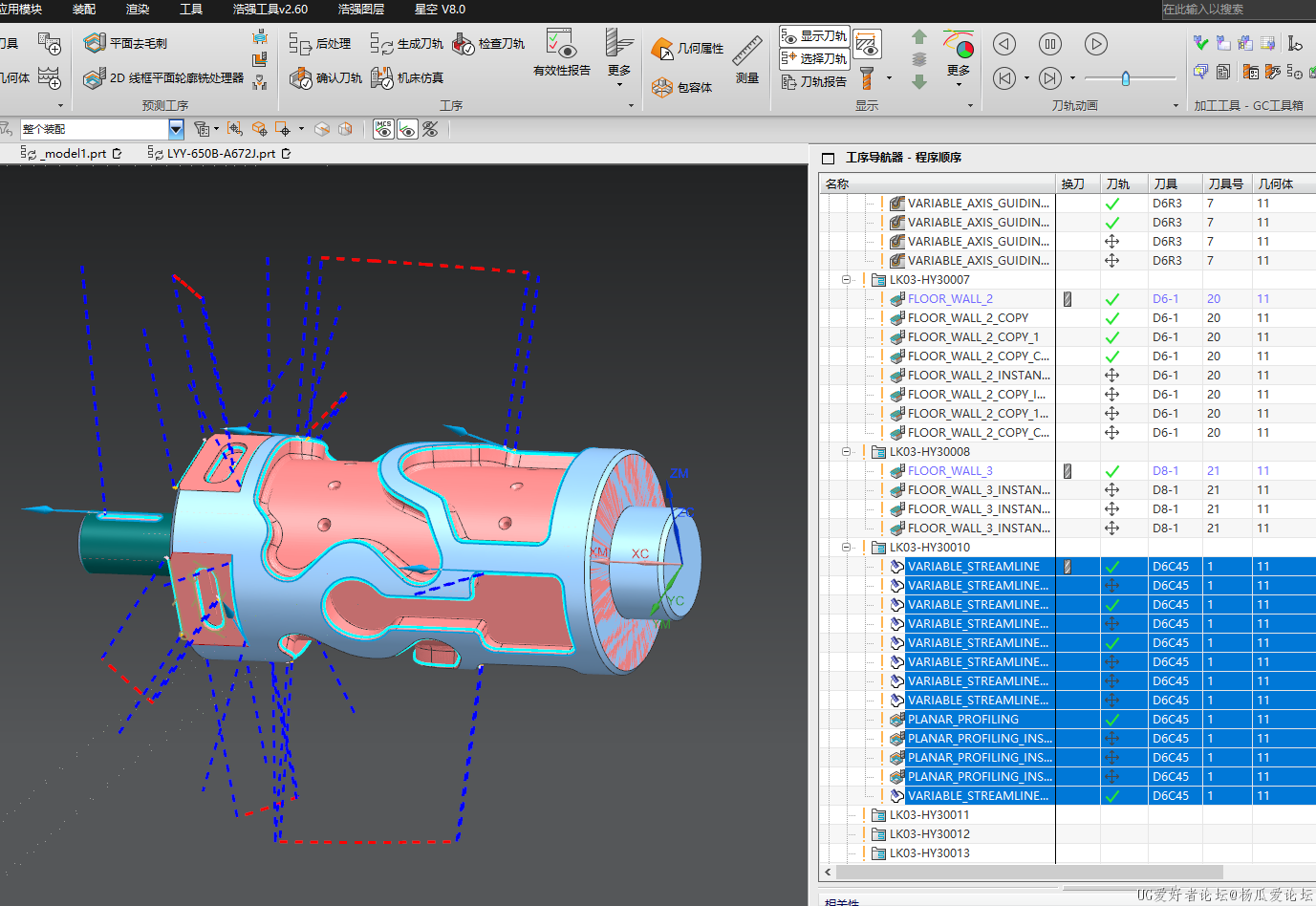The width and height of the screenshot is (1316, 906).
Task: Open the 装配 ribbon tab
Action: (x=84, y=9)
